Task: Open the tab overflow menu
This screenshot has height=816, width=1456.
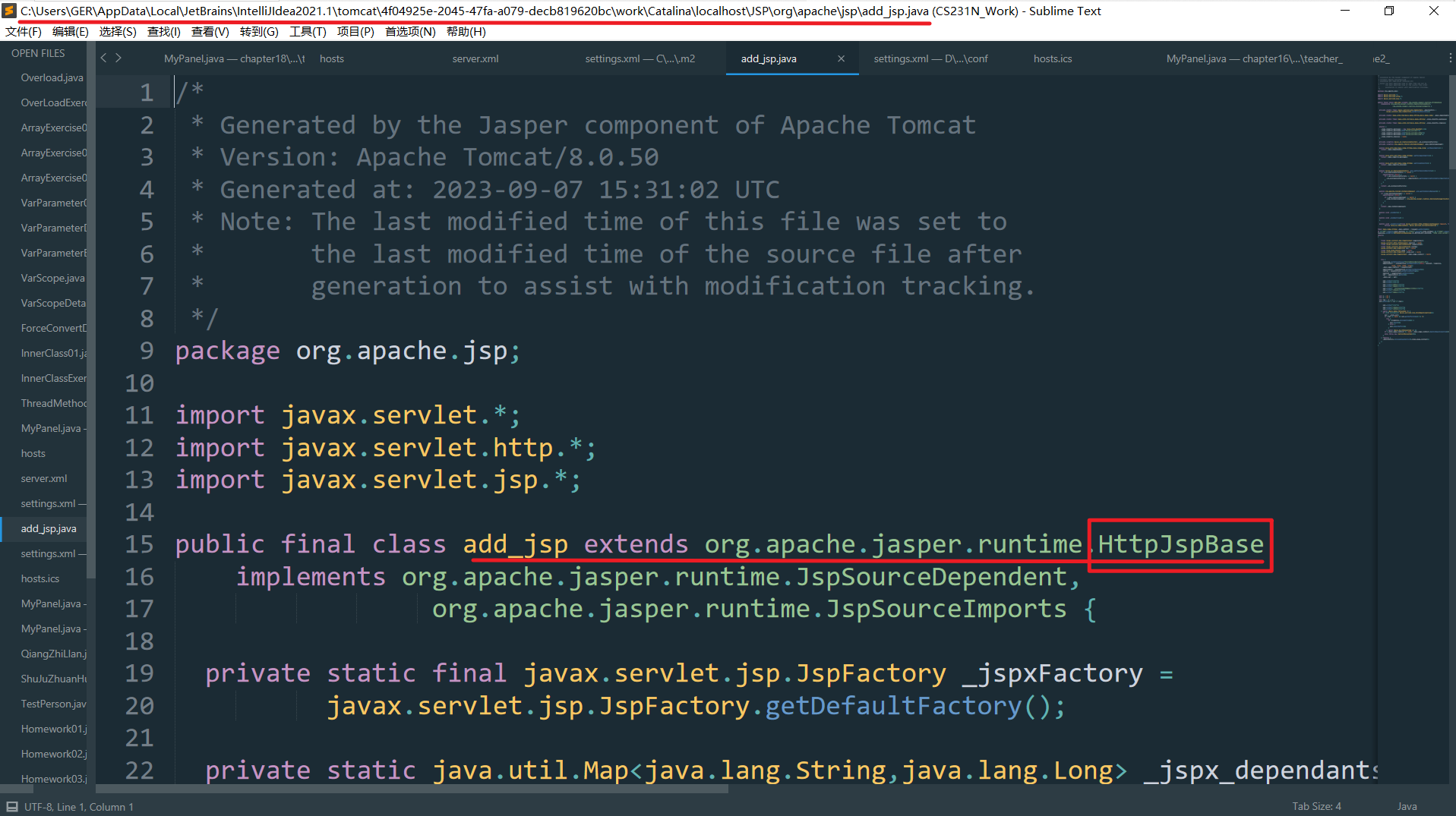Action: [1450, 58]
